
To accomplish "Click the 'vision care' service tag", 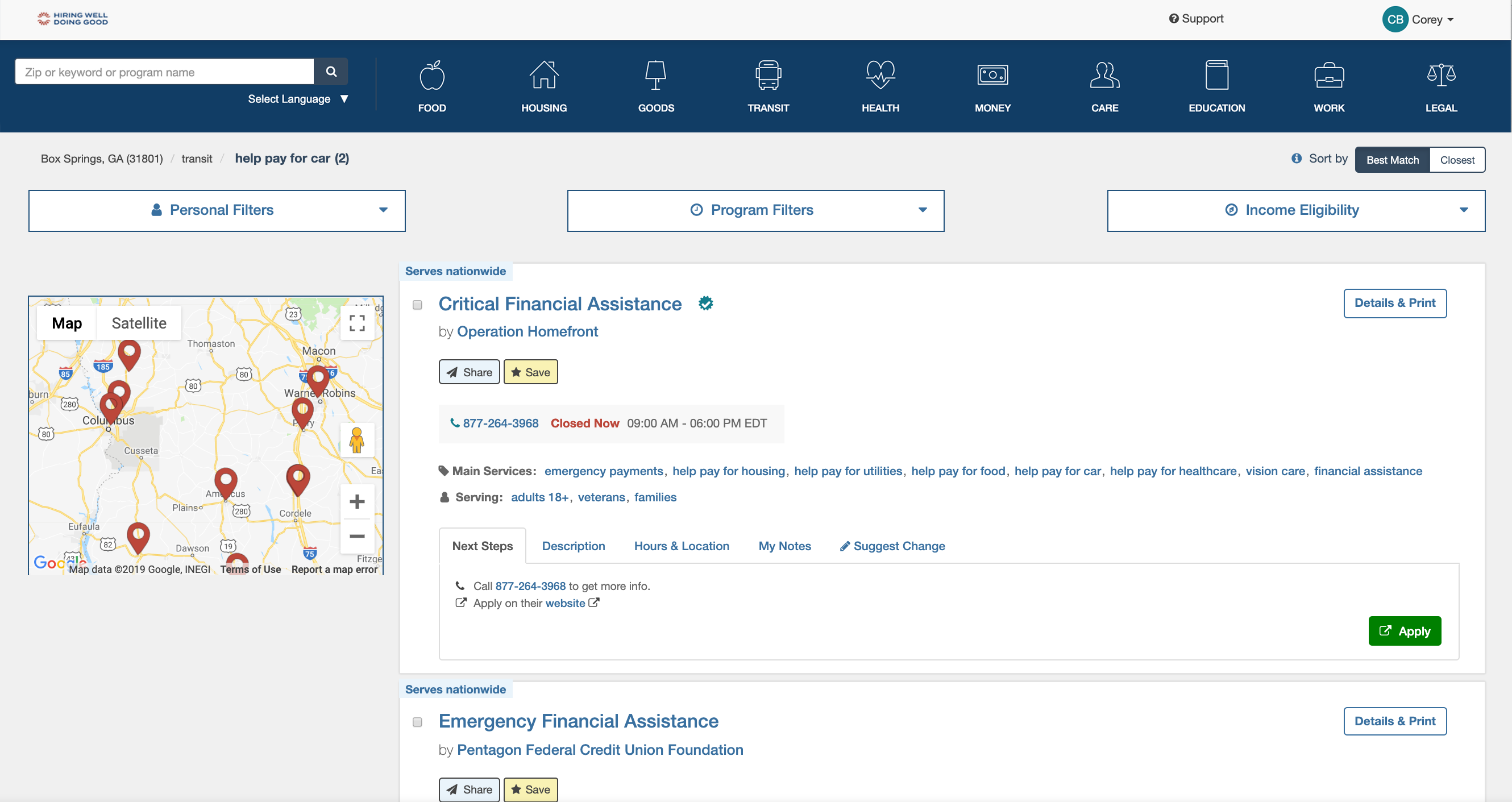I will coord(1275,471).
